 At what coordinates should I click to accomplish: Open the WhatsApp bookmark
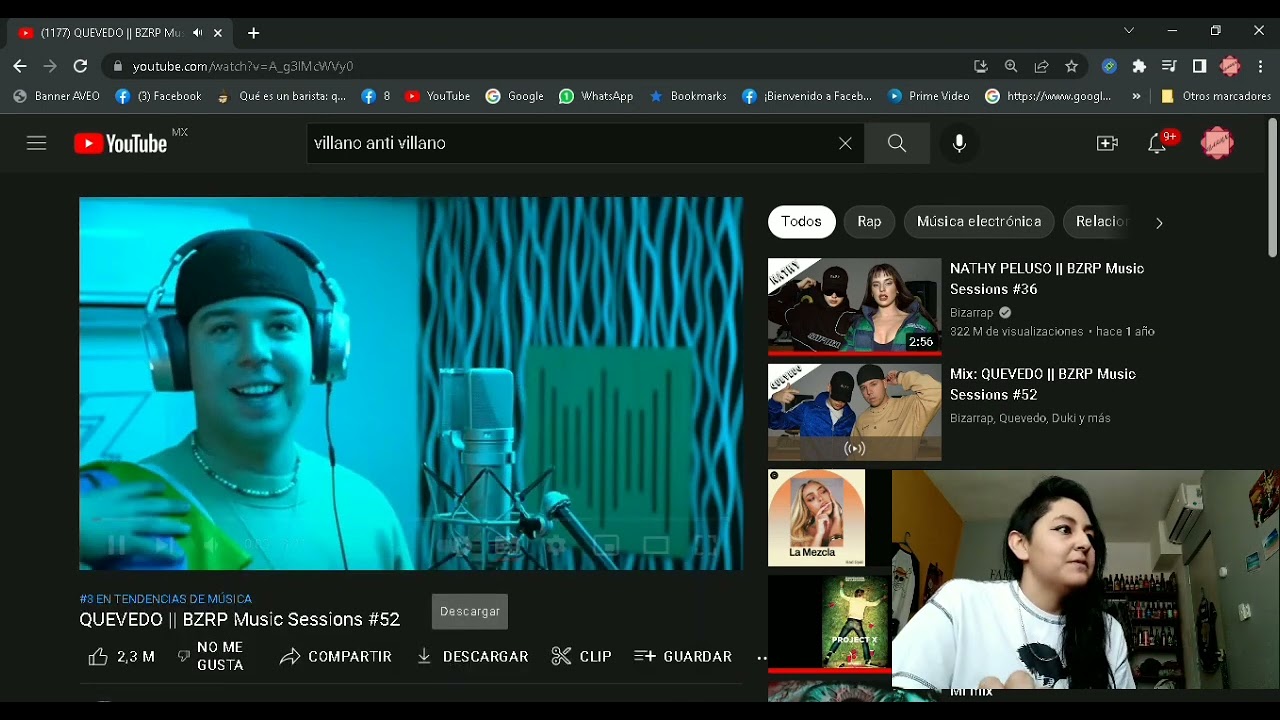[x=596, y=96]
